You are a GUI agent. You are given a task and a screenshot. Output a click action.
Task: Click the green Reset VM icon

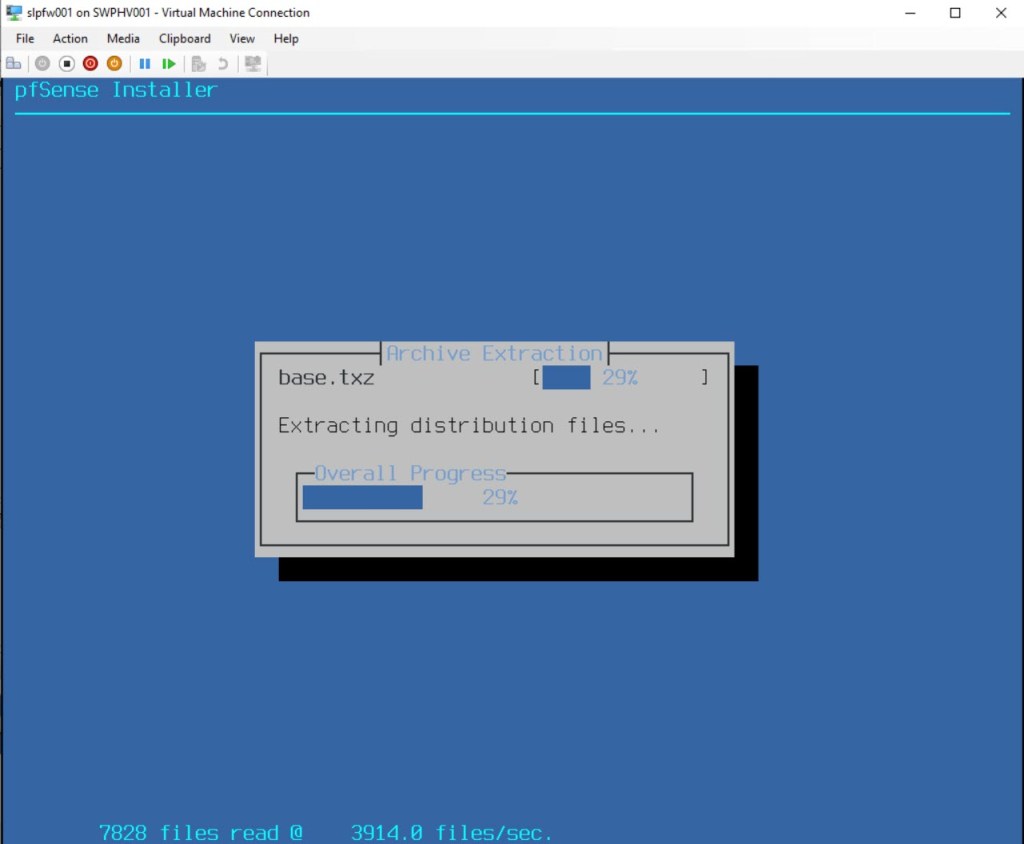pos(169,63)
